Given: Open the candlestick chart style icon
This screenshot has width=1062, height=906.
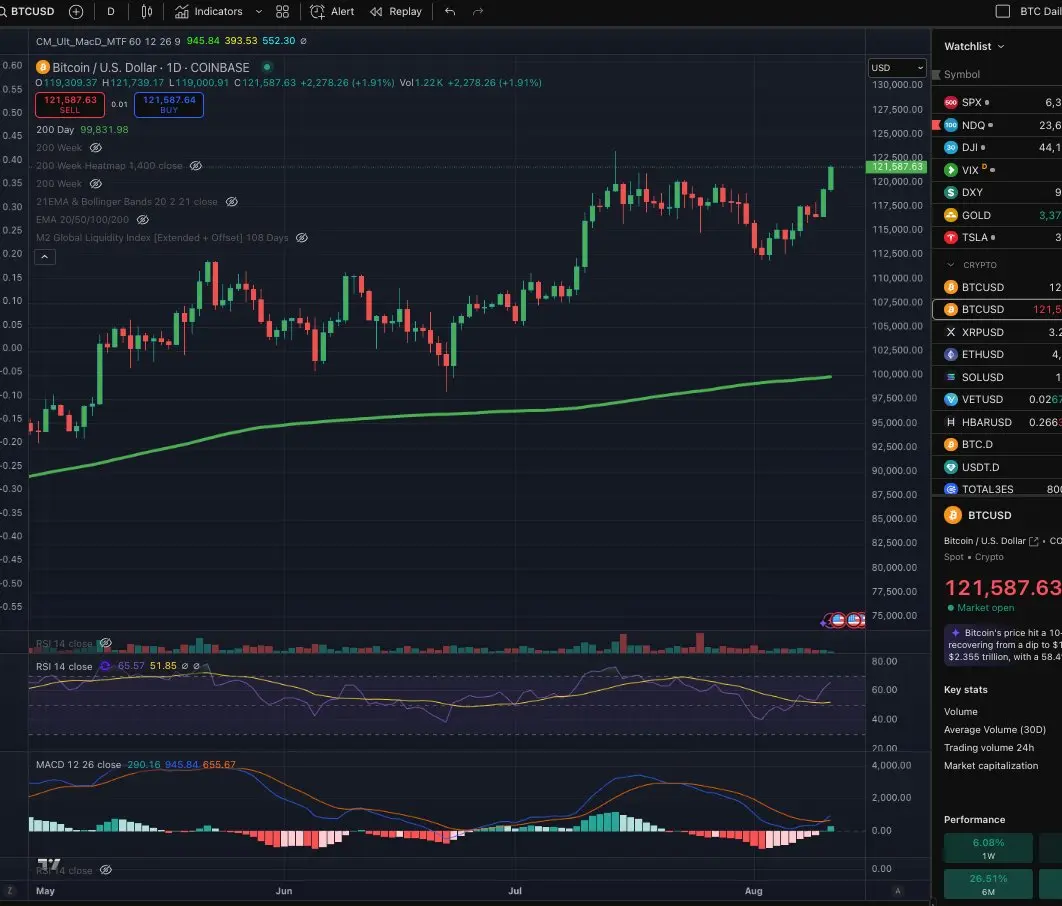Looking at the screenshot, I should pos(146,12).
